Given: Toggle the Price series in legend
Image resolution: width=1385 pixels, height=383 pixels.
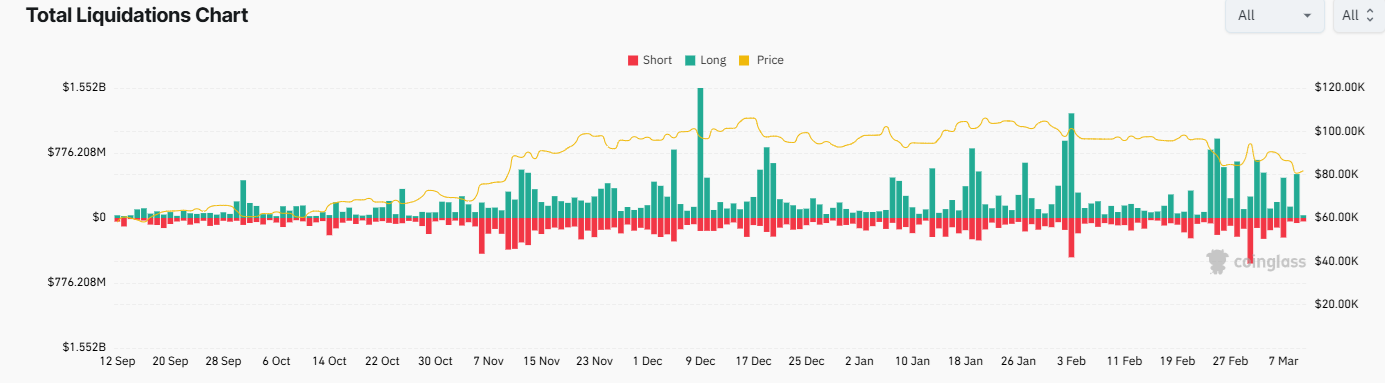Looking at the screenshot, I should (761, 60).
